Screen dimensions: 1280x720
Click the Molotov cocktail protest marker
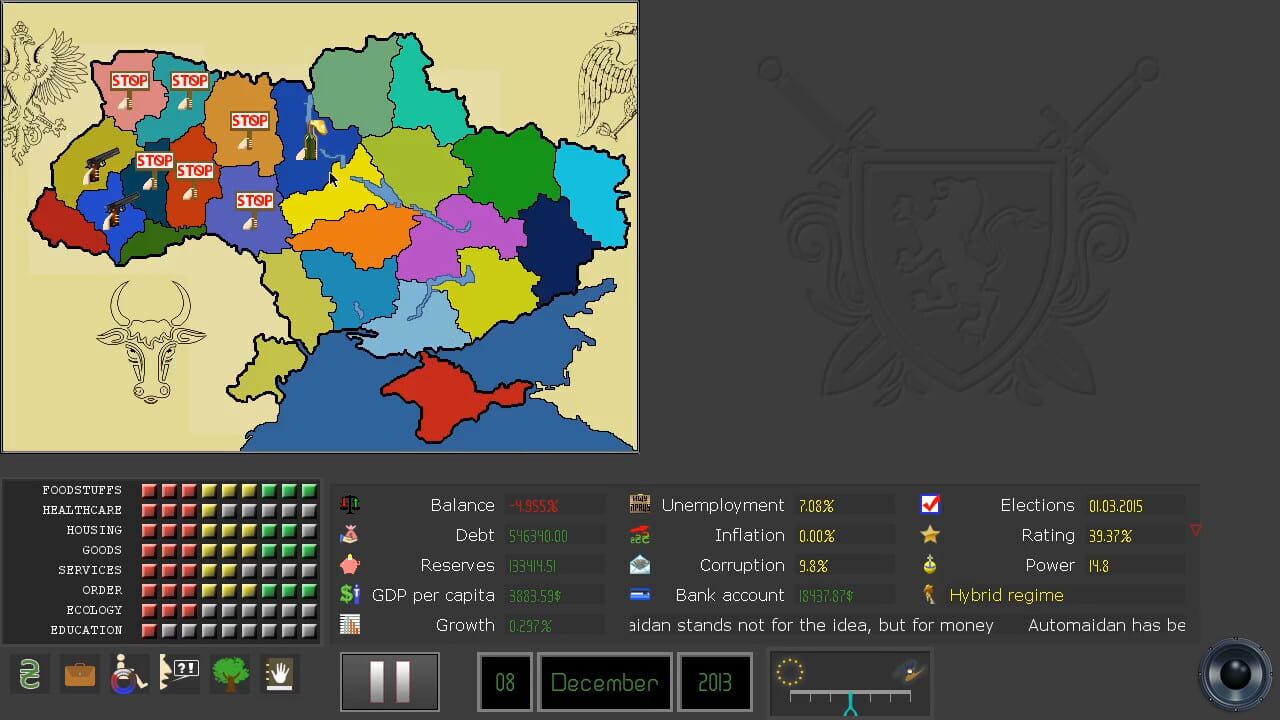pos(312,140)
